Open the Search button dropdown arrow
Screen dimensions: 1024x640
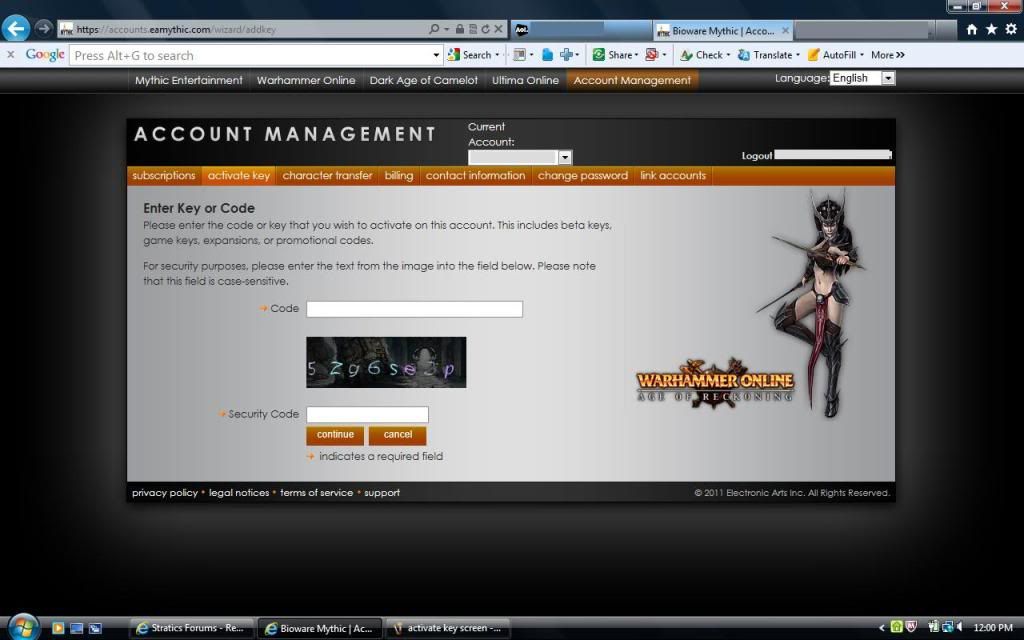(x=497, y=56)
